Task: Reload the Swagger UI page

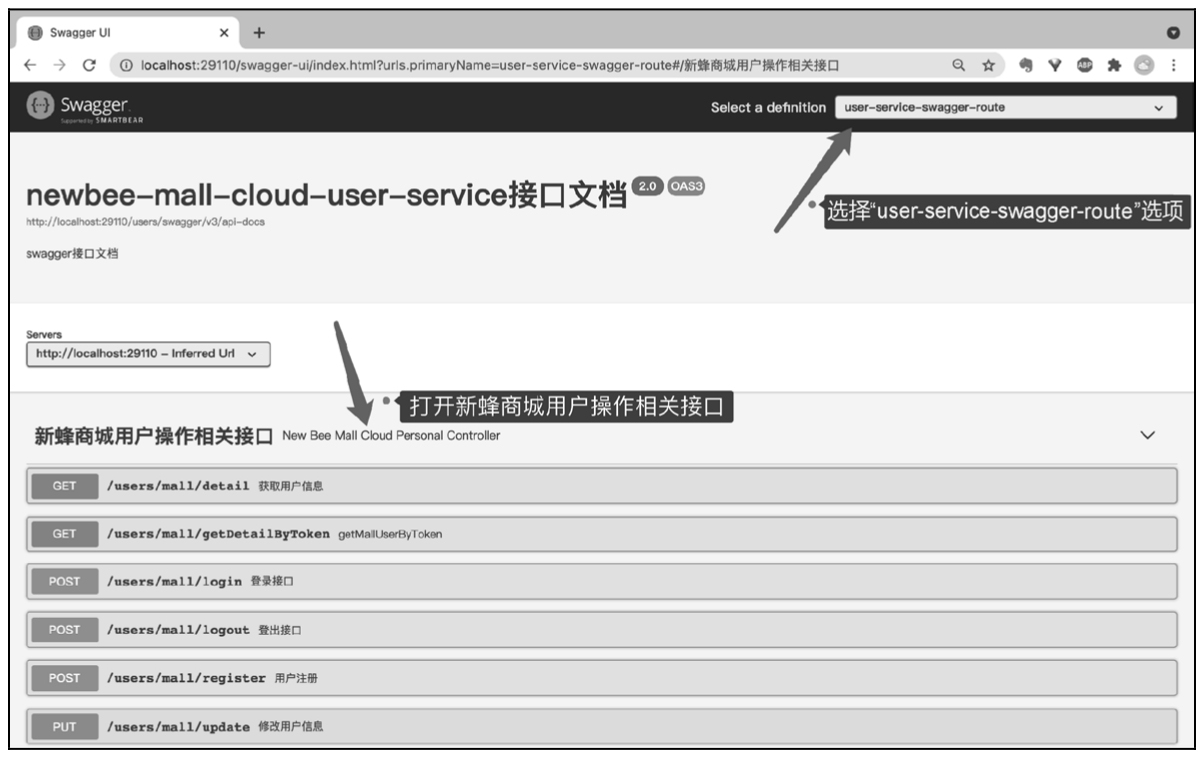Action: coord(89,66)
